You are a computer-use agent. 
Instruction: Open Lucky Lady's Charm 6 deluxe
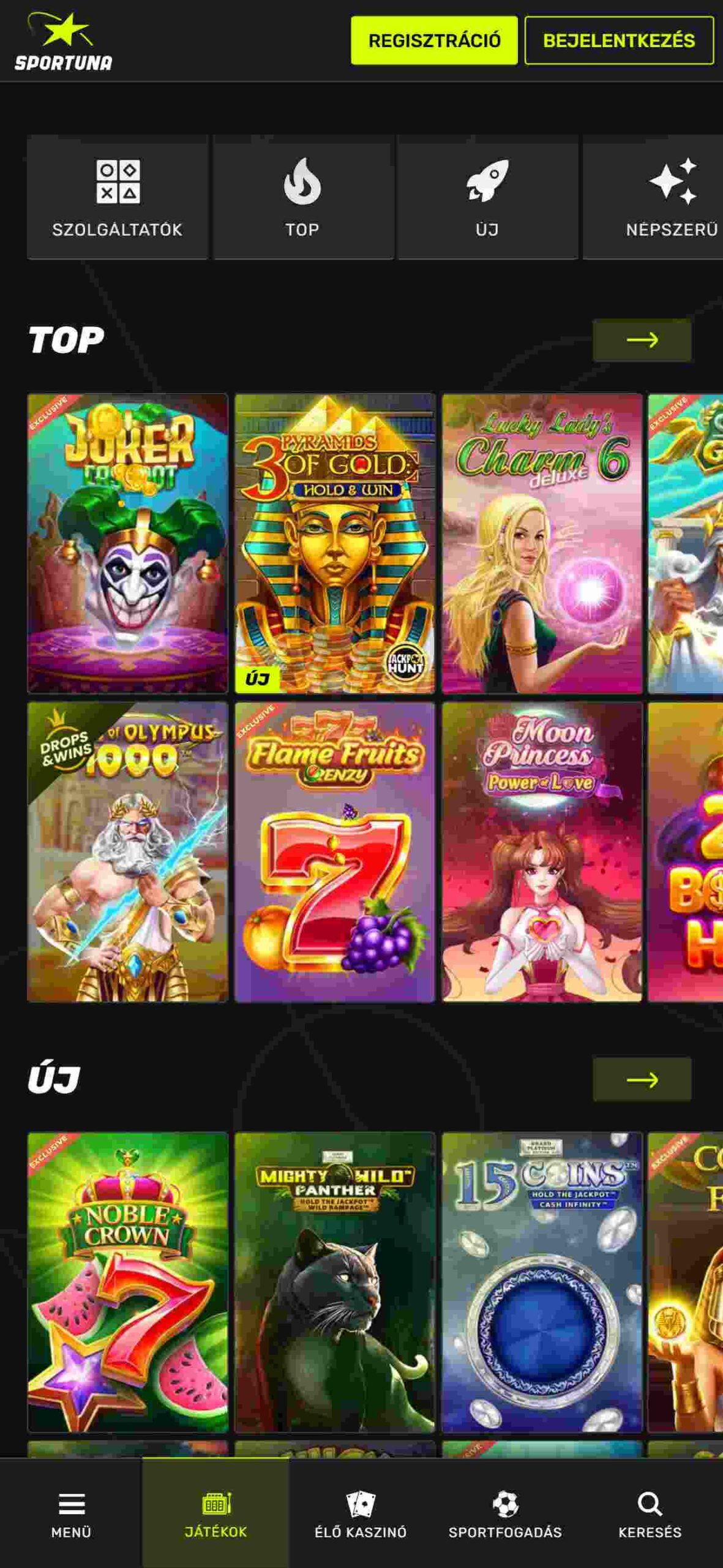pyautogui.click(x=542, y=543)
